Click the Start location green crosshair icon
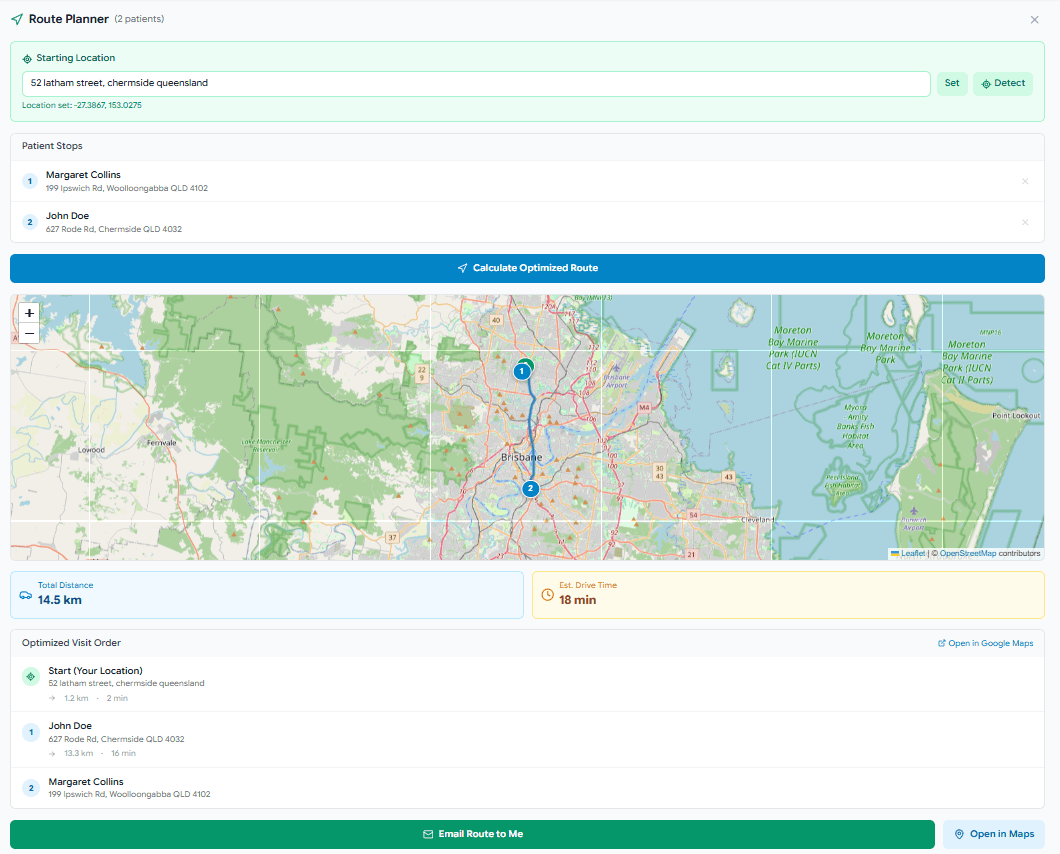Image resolution: width=1060 pixels, height=854 pixels. [x=31, y=676]
